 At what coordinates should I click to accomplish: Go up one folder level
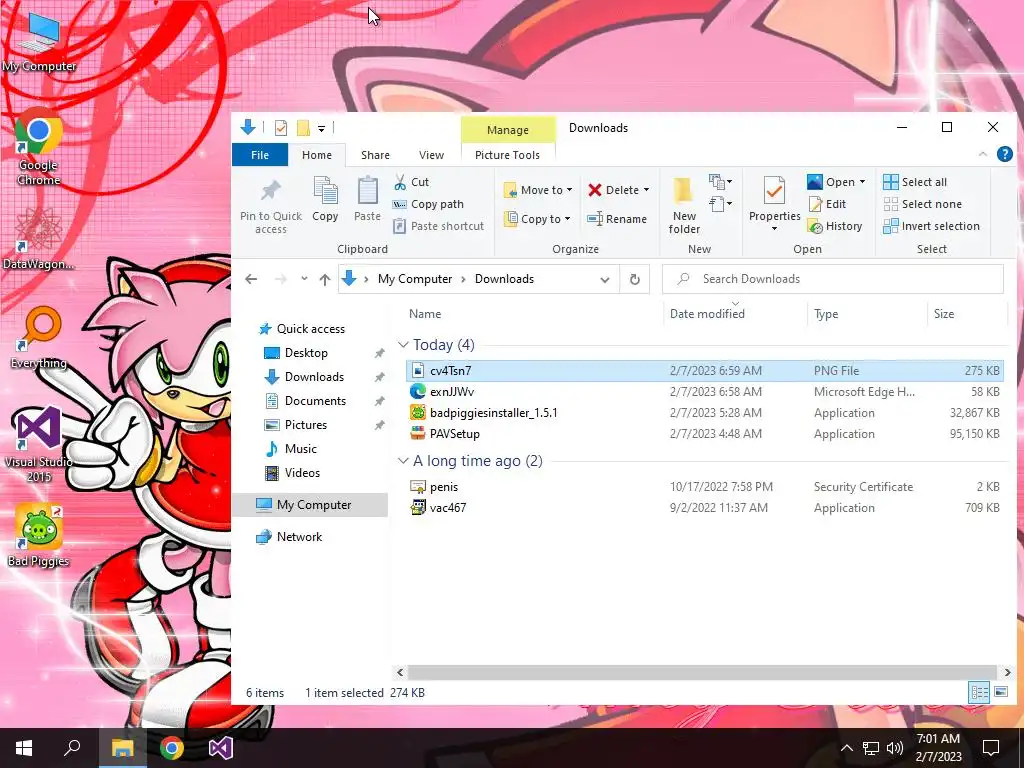click(x=325, y=280)
